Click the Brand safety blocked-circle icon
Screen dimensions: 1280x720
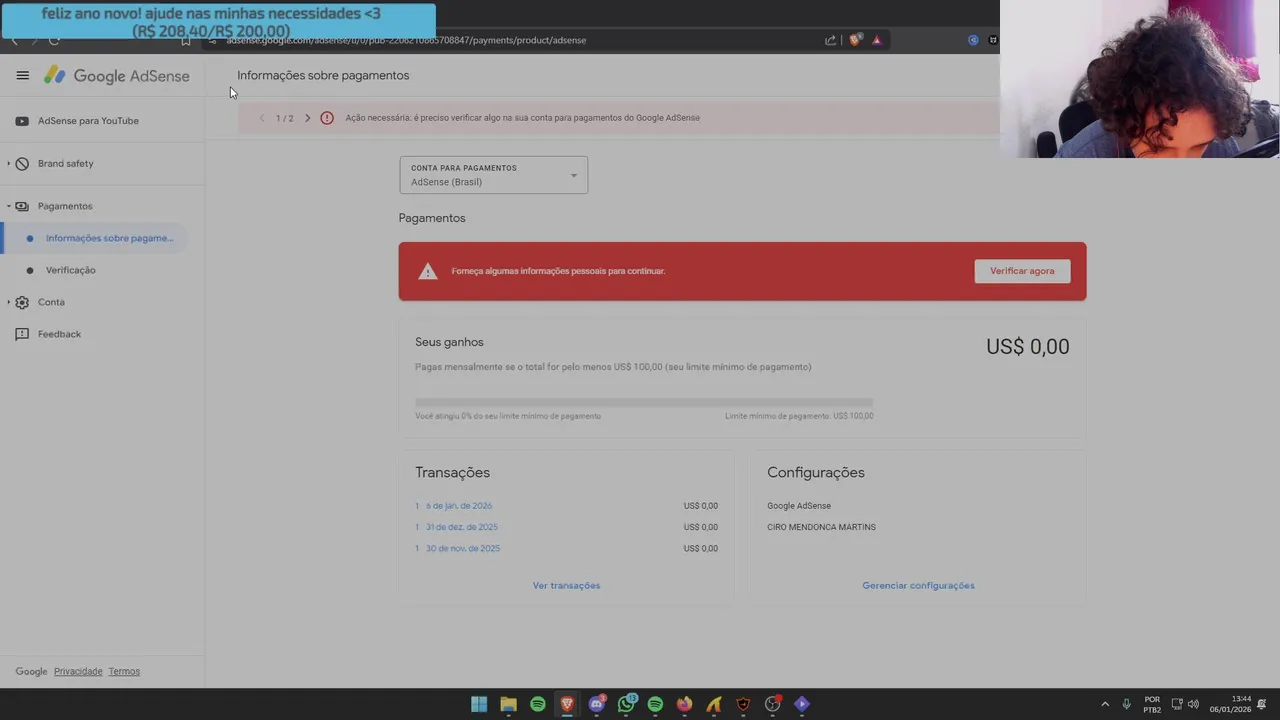(22, 164)
